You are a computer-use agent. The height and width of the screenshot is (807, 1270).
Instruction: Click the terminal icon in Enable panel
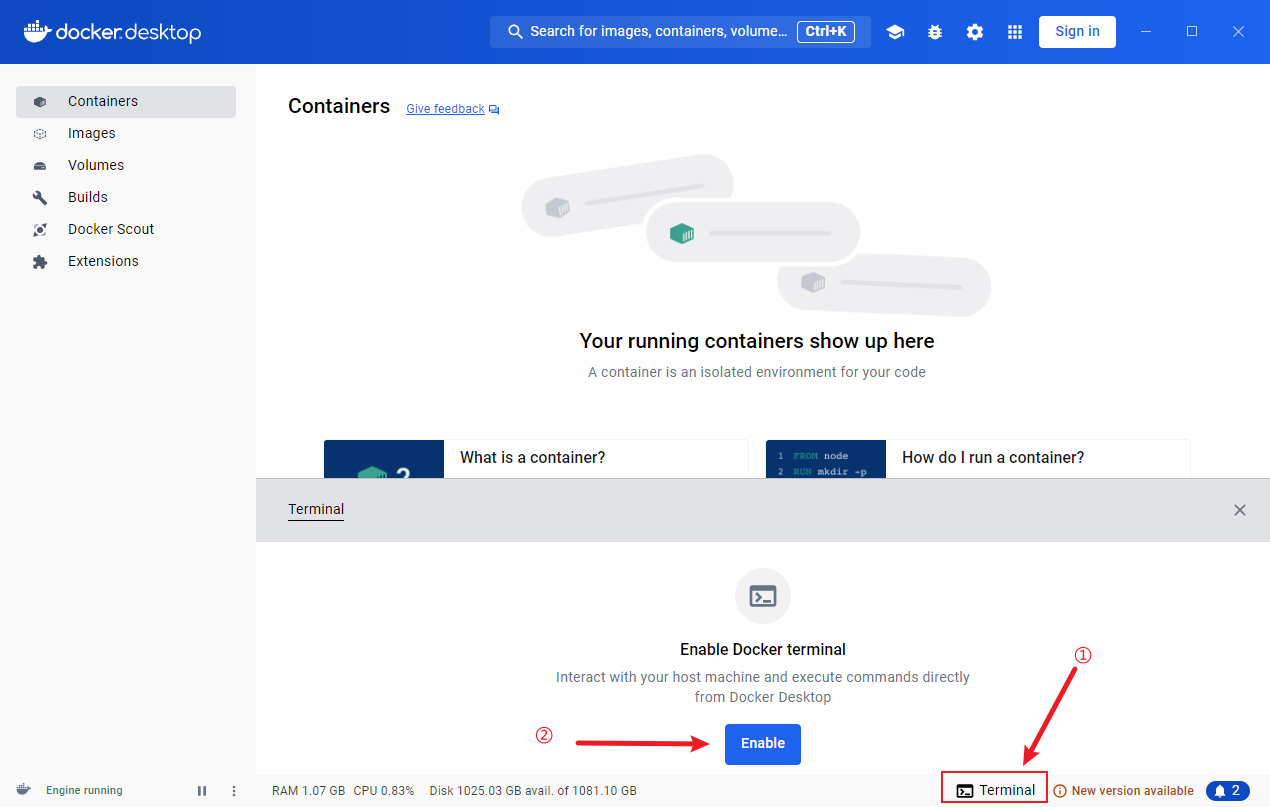click(x=762, y=597)
